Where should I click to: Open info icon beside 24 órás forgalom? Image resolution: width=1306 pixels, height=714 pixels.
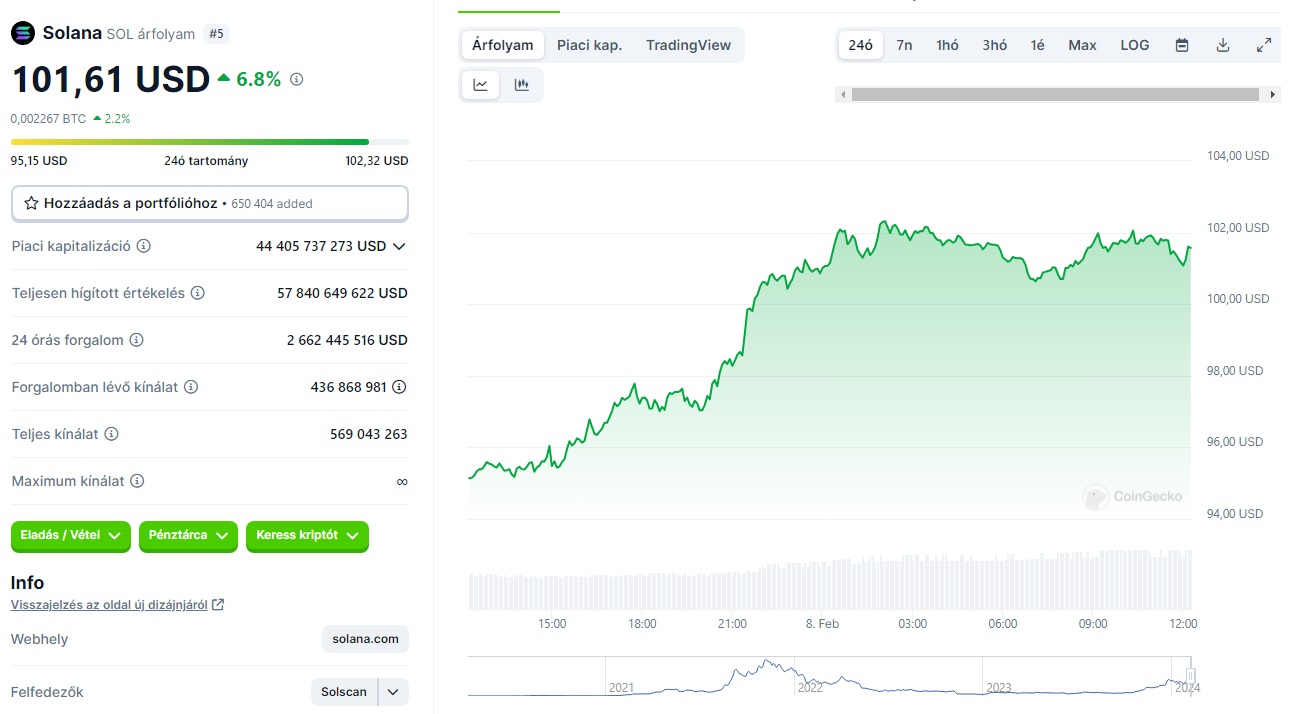click(137, 340)
